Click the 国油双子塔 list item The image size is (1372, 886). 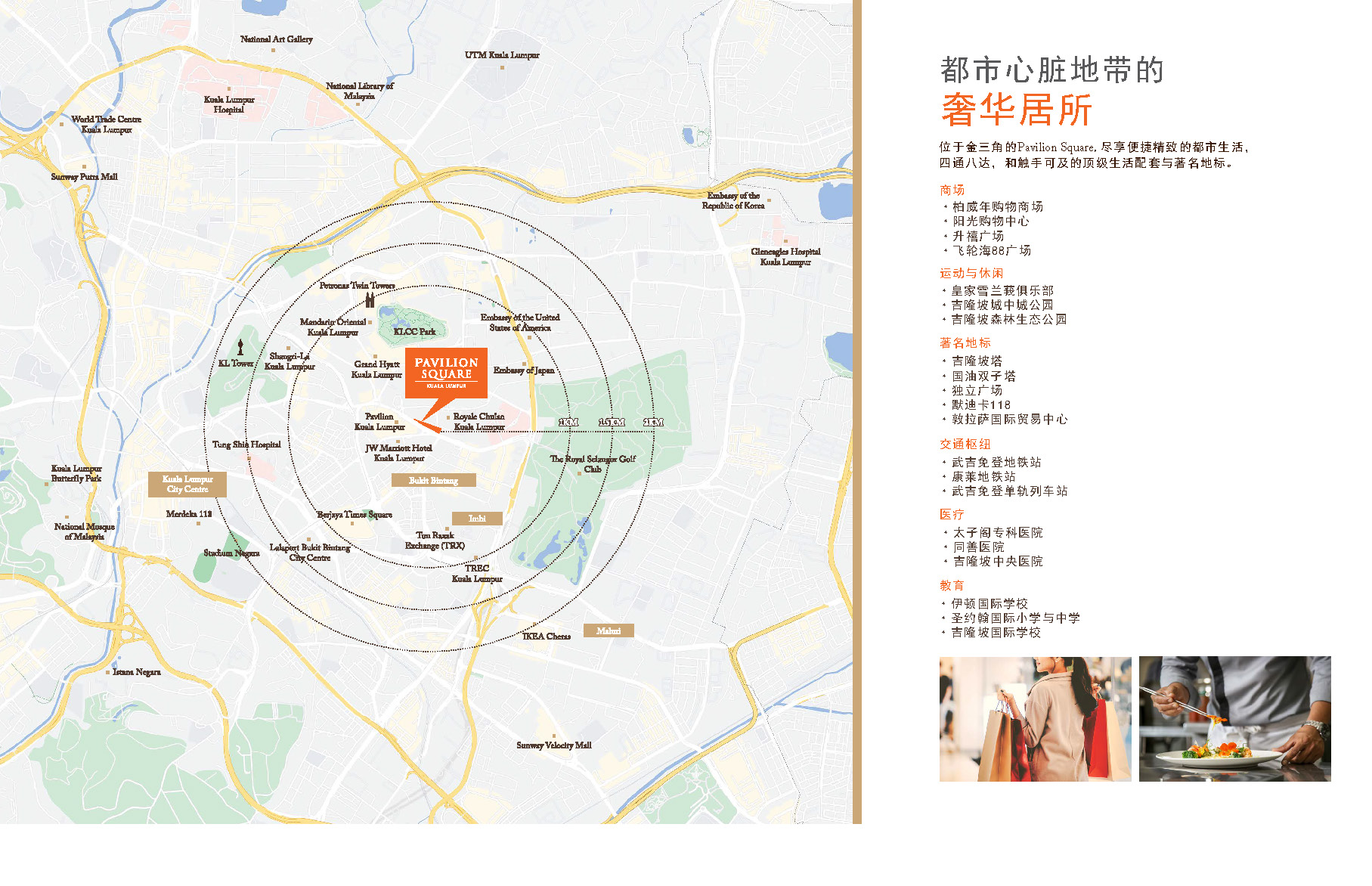click(984, 376)
